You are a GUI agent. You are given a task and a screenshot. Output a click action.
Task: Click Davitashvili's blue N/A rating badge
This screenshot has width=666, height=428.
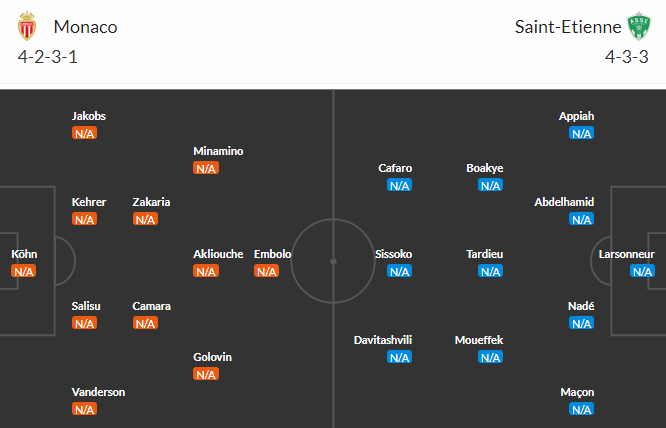399,357
